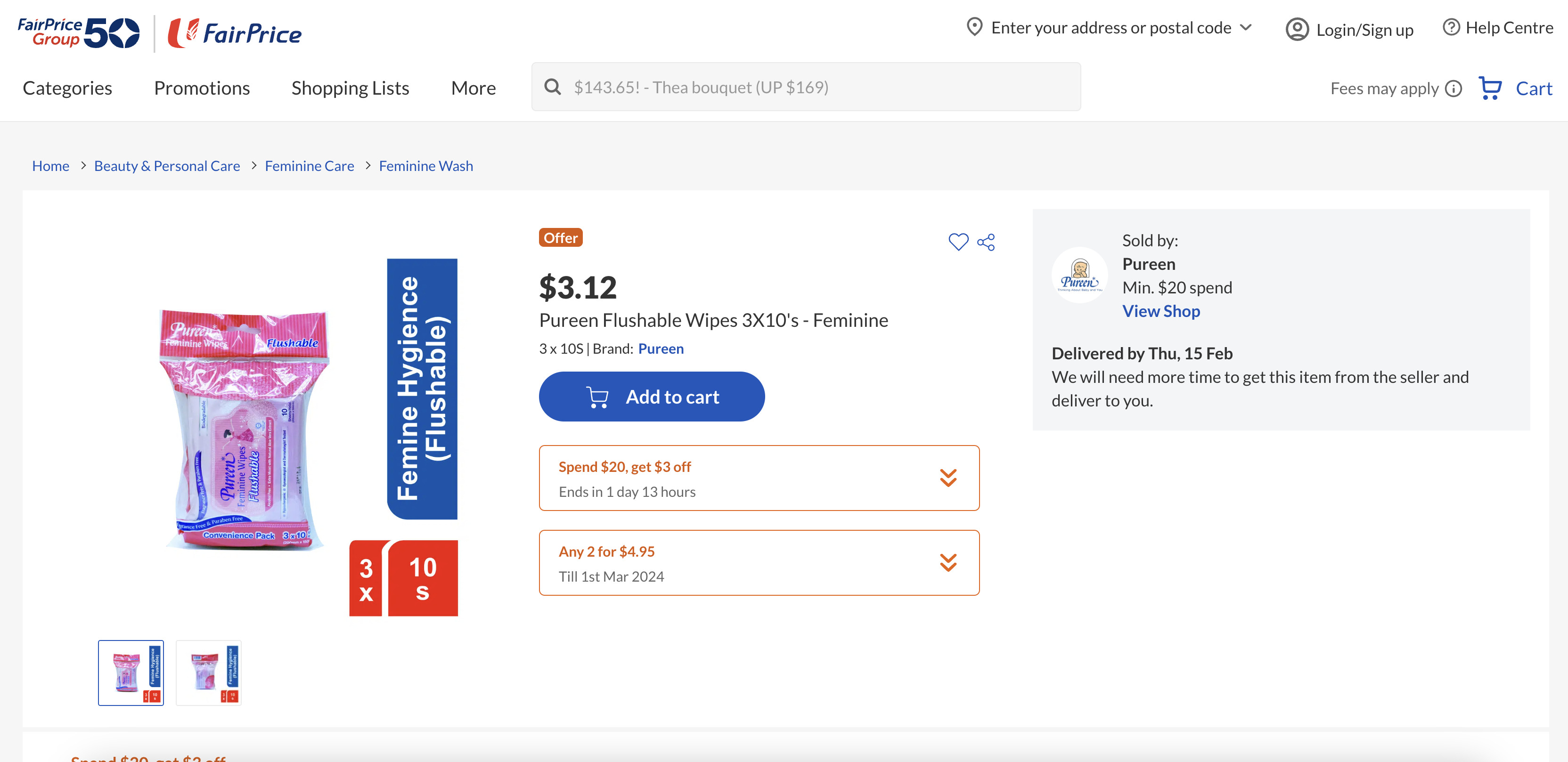Screen dimensions: 1568x762
Task: Open the Pureen brand link
Action: pyautogui.click(x=661, y=348)
